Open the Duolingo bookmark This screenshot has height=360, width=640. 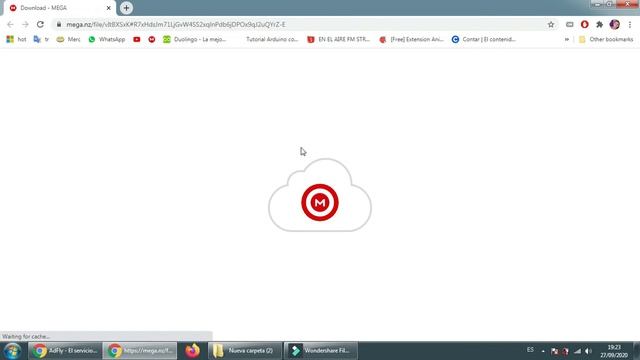coord(194,39)
